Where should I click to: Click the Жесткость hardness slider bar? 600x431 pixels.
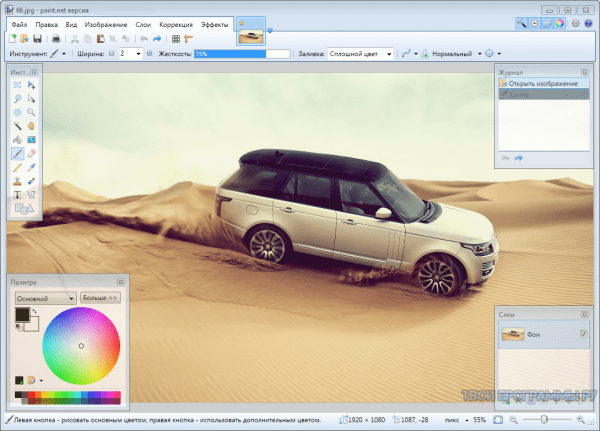[241, 53]
